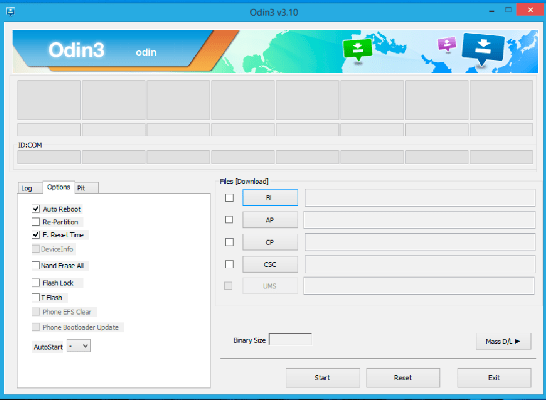Click the CP file path field
The height and width of the screenshot is (400, 546).
[x=420, y=242]
